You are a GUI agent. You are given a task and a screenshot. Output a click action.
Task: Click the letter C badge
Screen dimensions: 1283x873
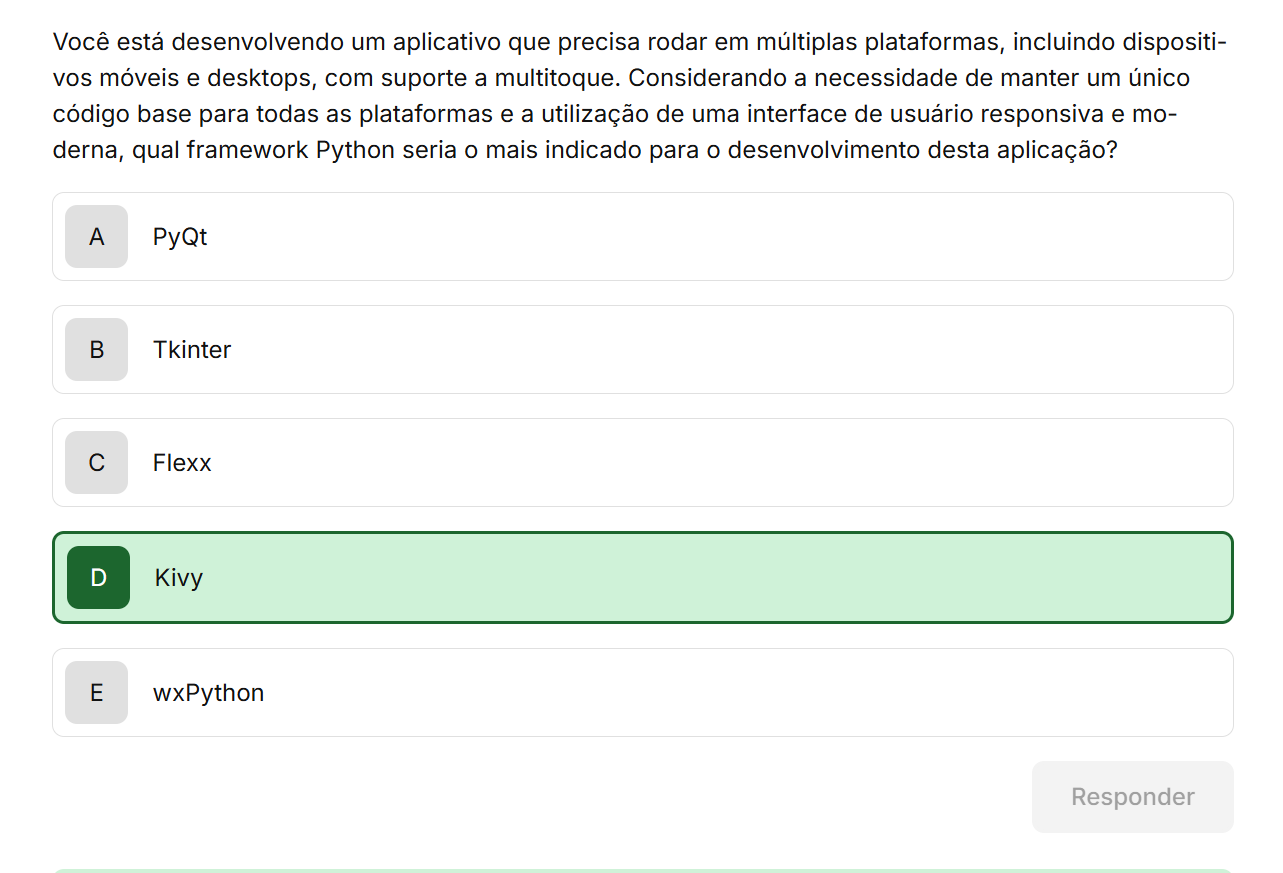[x=96, y=463]
